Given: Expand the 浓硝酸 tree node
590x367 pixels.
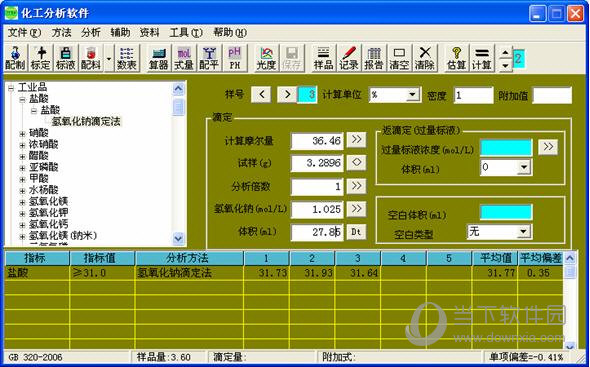Looking at the screenshot, I should 23,145.
